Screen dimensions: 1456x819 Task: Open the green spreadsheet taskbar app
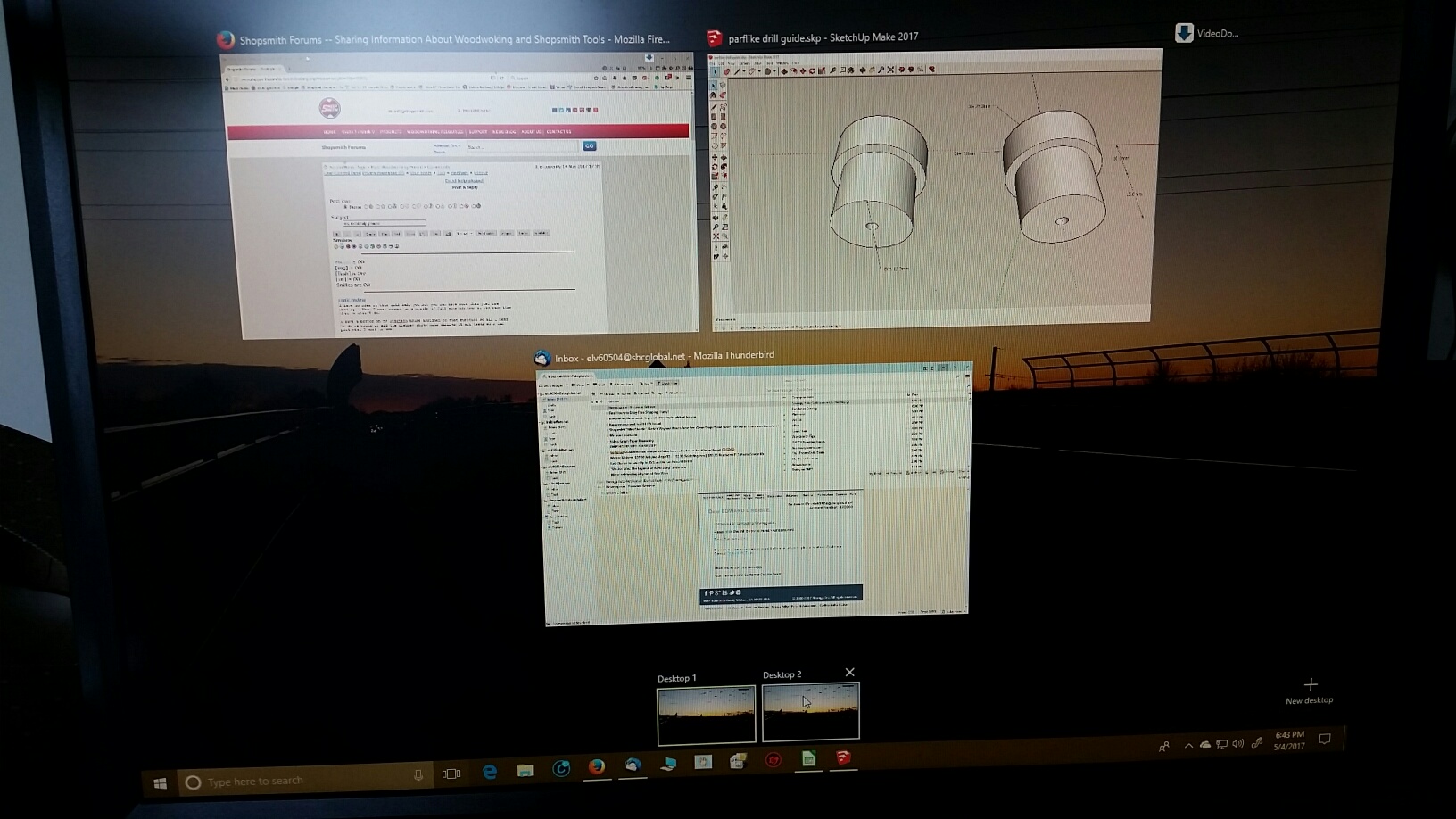808,758
